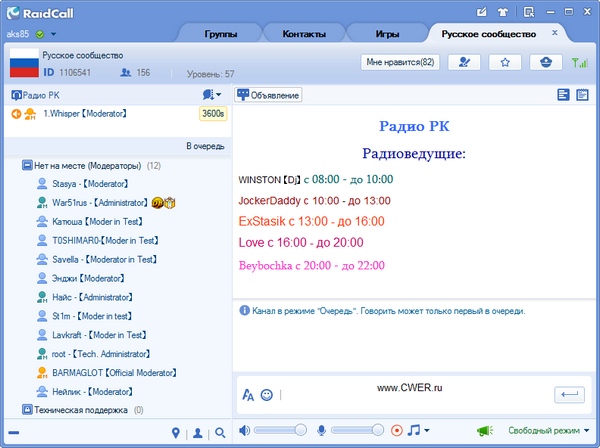This screenshot has height=448, width=600.
Task: Click the search magnifier icon in channel panel
Action: click(x=220, y=433)
